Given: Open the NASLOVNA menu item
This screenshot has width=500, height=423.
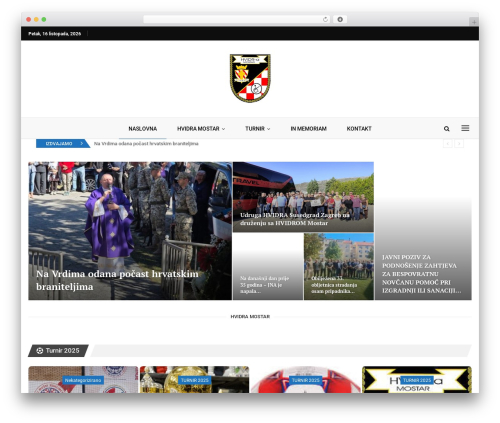Looking at the screenshot, I should click(143, 129).
